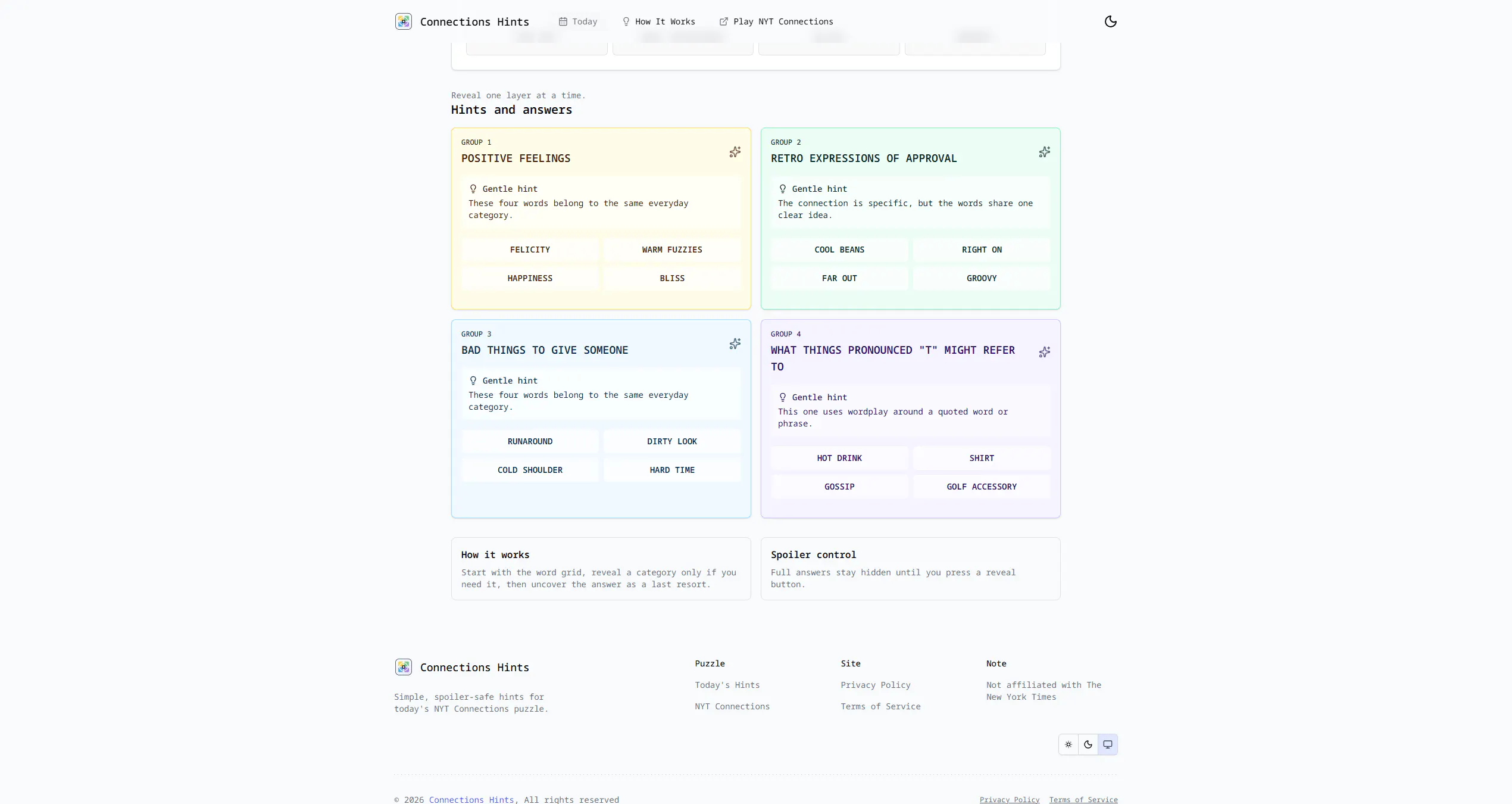Click bottom-bar Privacy Policy link
Viewport: 1512px width, 804px height.
(1010, 799)
